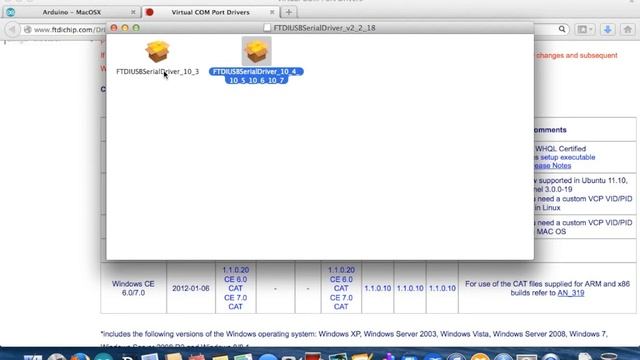Screen dimensions: 640x360
Task: Click the WHQL Certified comment text
Action: tap(560, 149)
